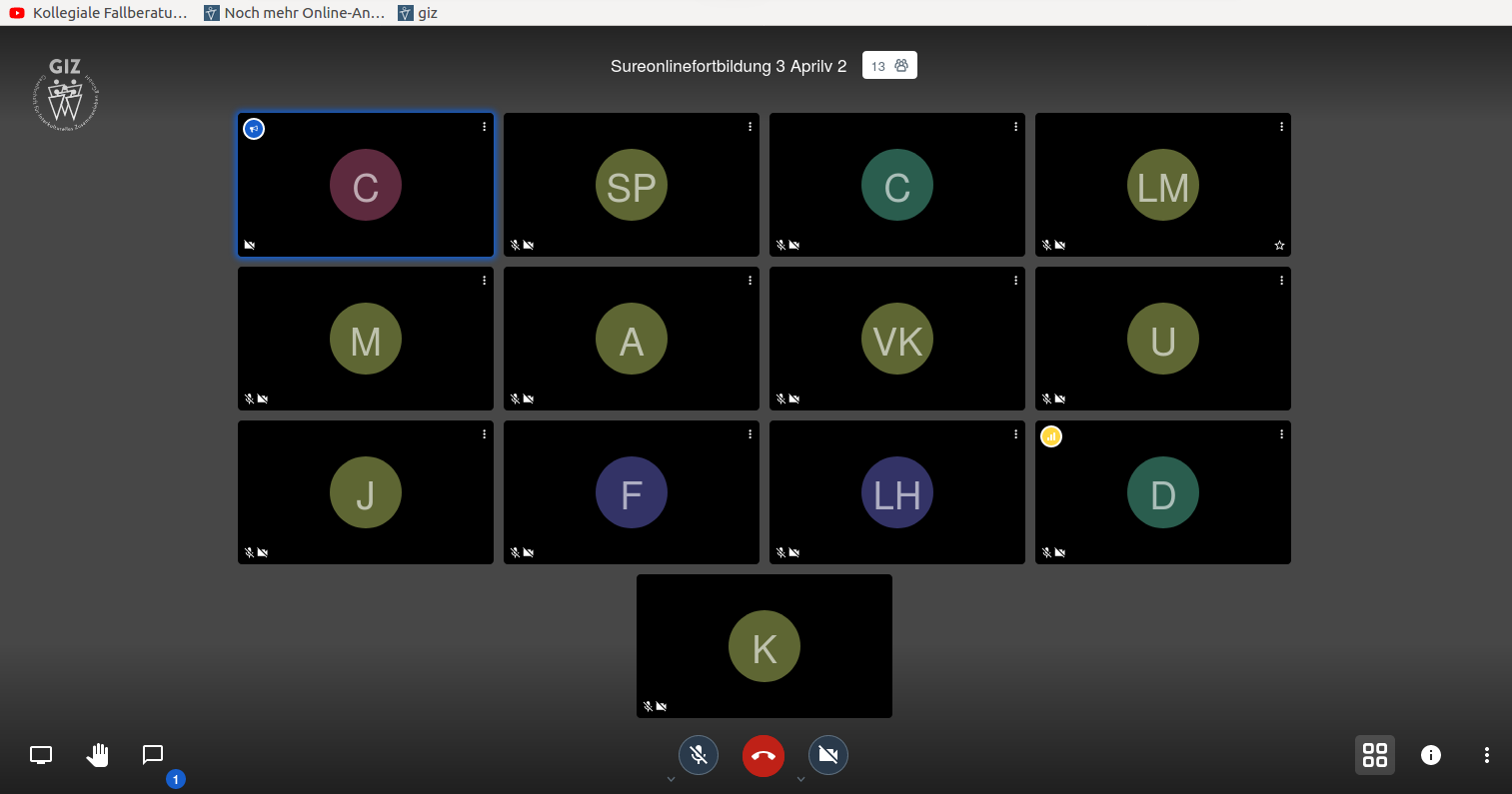
Task: Expand video options chevron beside camera
Action: 800,779
